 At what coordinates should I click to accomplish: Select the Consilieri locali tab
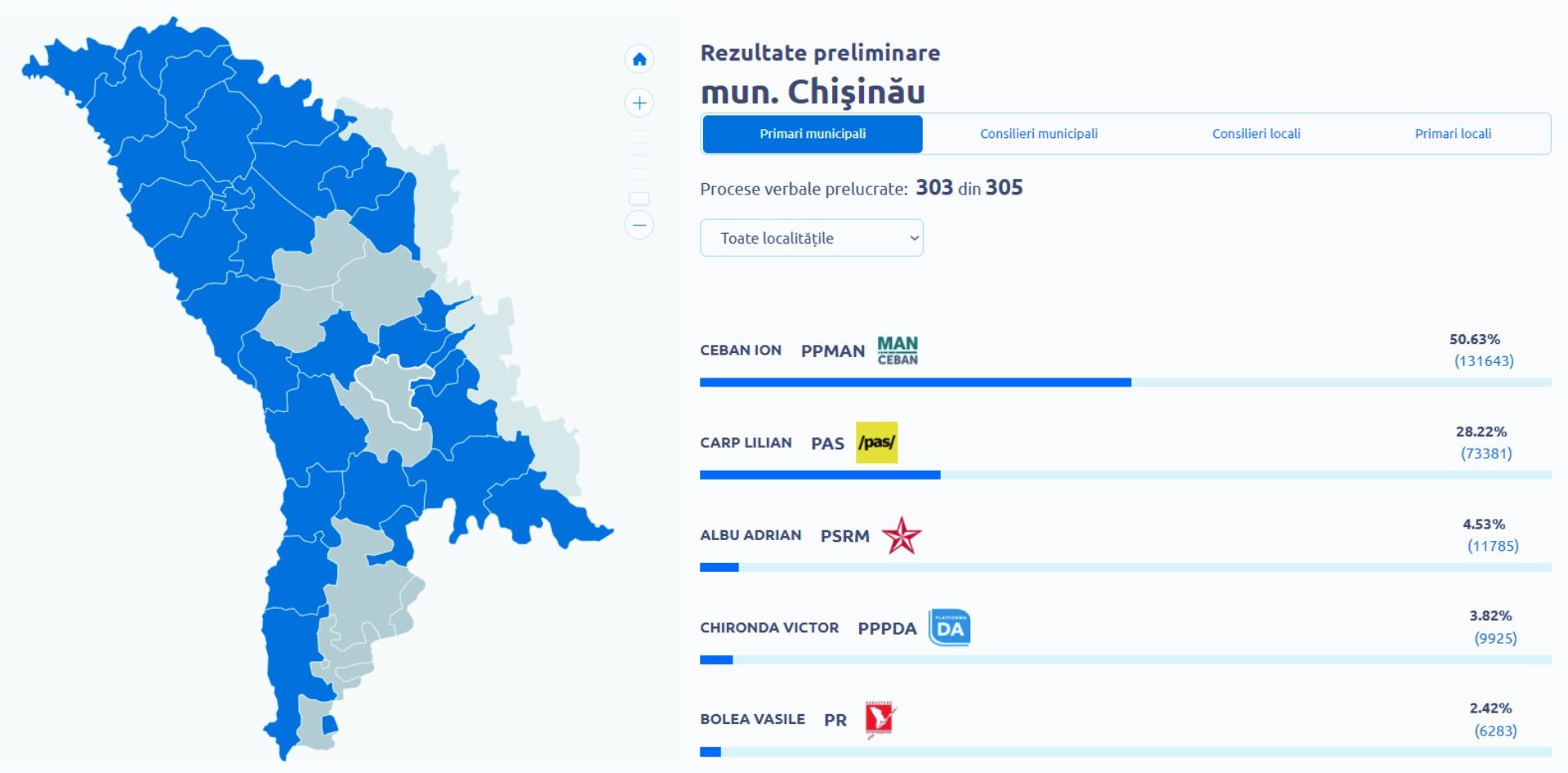point(1256,134)
